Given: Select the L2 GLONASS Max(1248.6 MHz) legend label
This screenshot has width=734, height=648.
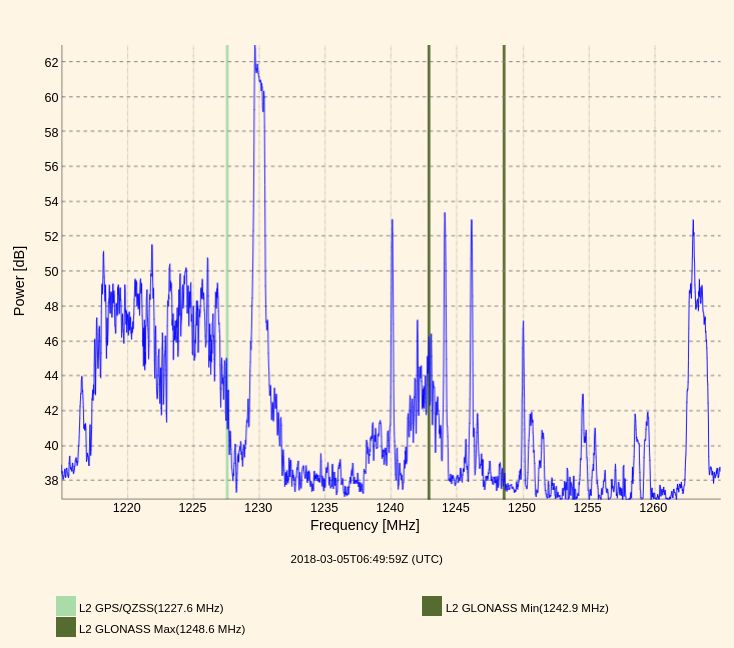Looking at the screenshot, I should point(162,629).
